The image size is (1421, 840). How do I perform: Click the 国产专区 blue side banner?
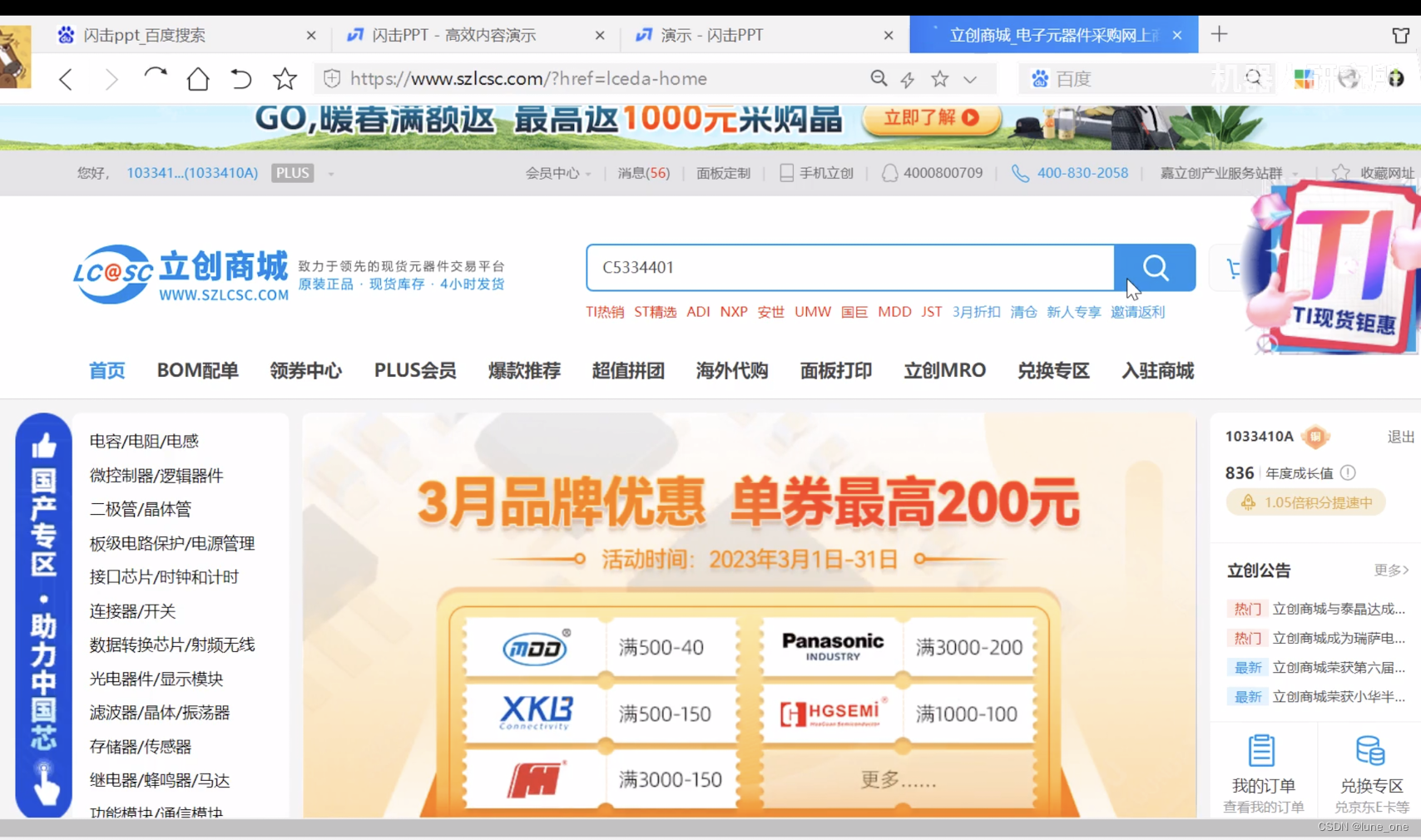43,615
